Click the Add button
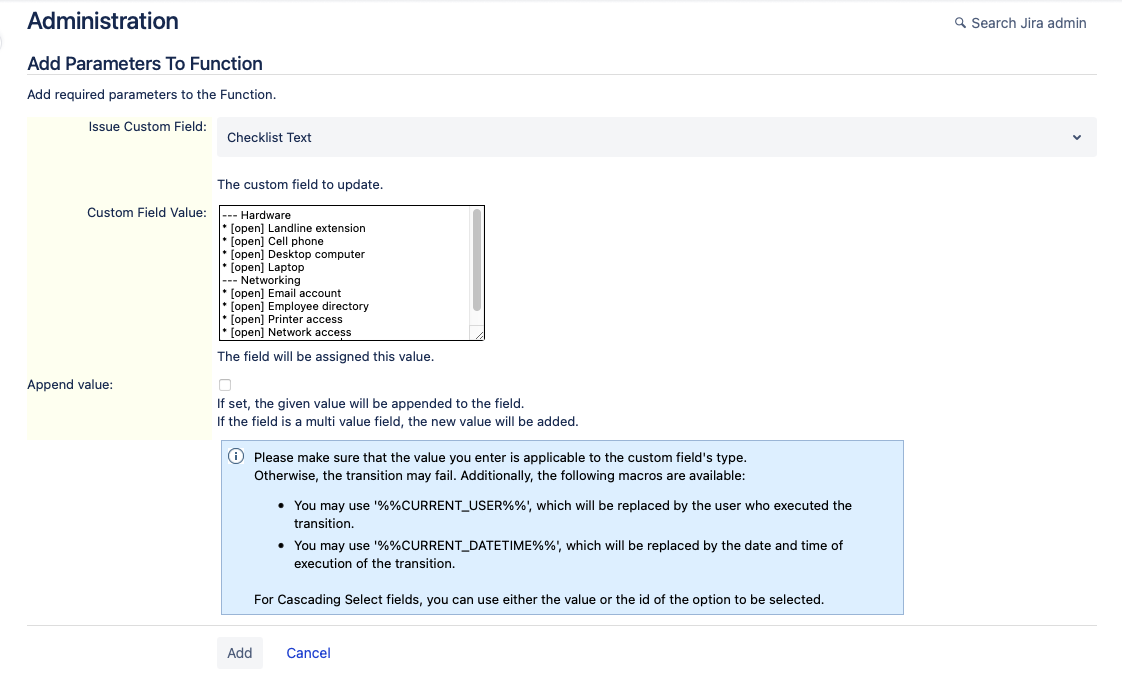 coord(240,653)
